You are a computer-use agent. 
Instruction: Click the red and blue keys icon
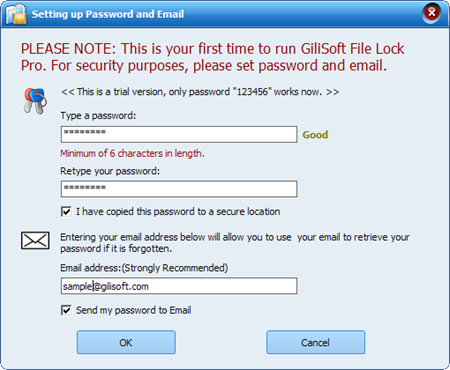(35, 101)
